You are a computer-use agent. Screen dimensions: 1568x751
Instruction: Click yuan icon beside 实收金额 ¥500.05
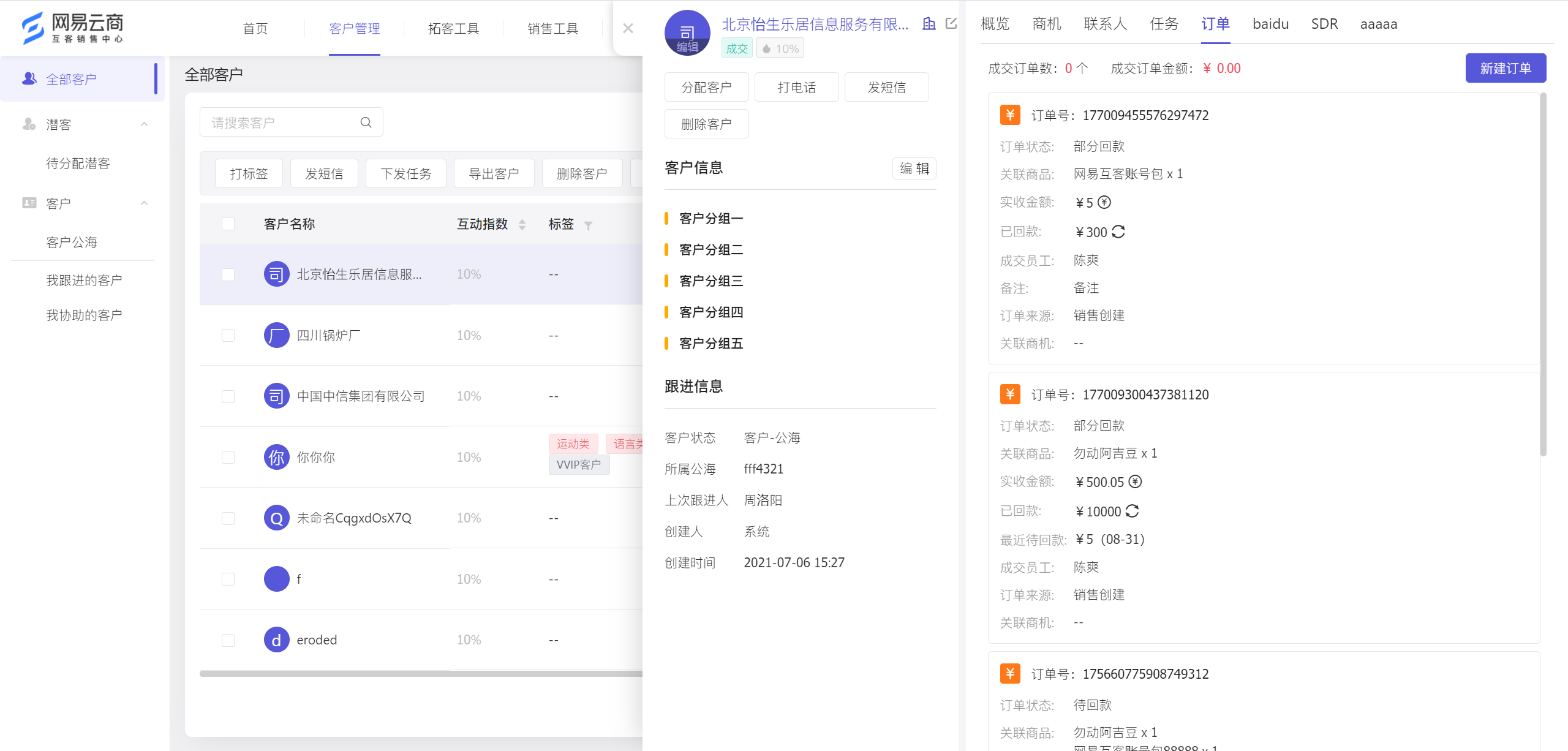[x=1135, y=481]
